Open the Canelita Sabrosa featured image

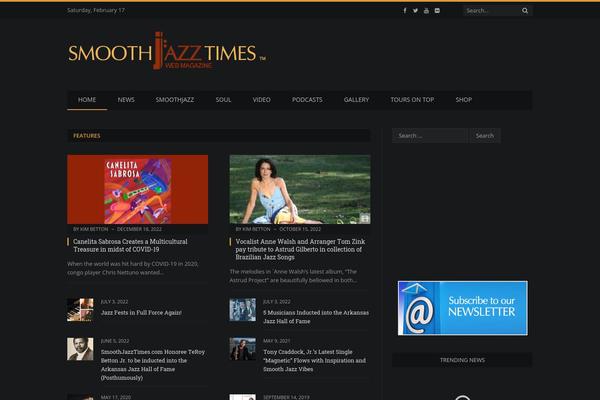pos(138,189)
